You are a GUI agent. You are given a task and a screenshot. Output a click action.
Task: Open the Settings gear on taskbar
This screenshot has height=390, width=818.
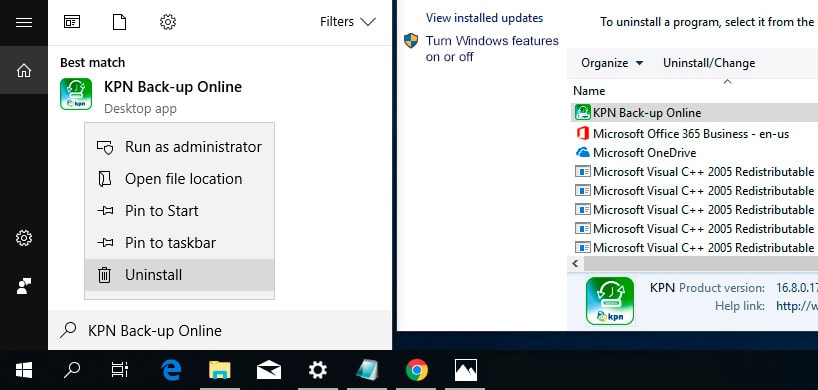[317, 370]
